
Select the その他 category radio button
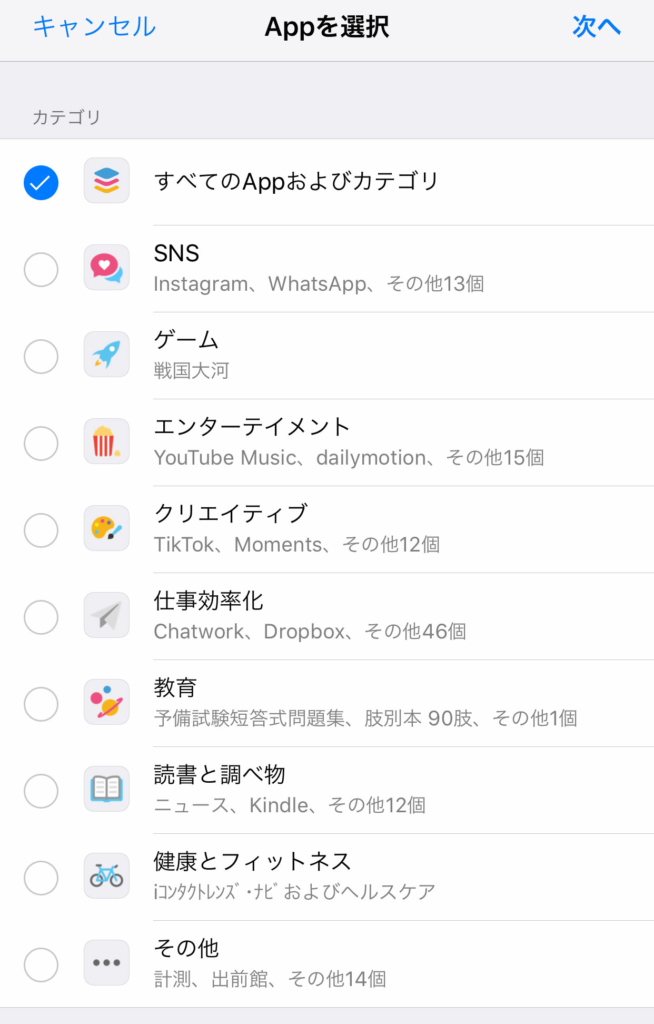(x=41, y=965)
